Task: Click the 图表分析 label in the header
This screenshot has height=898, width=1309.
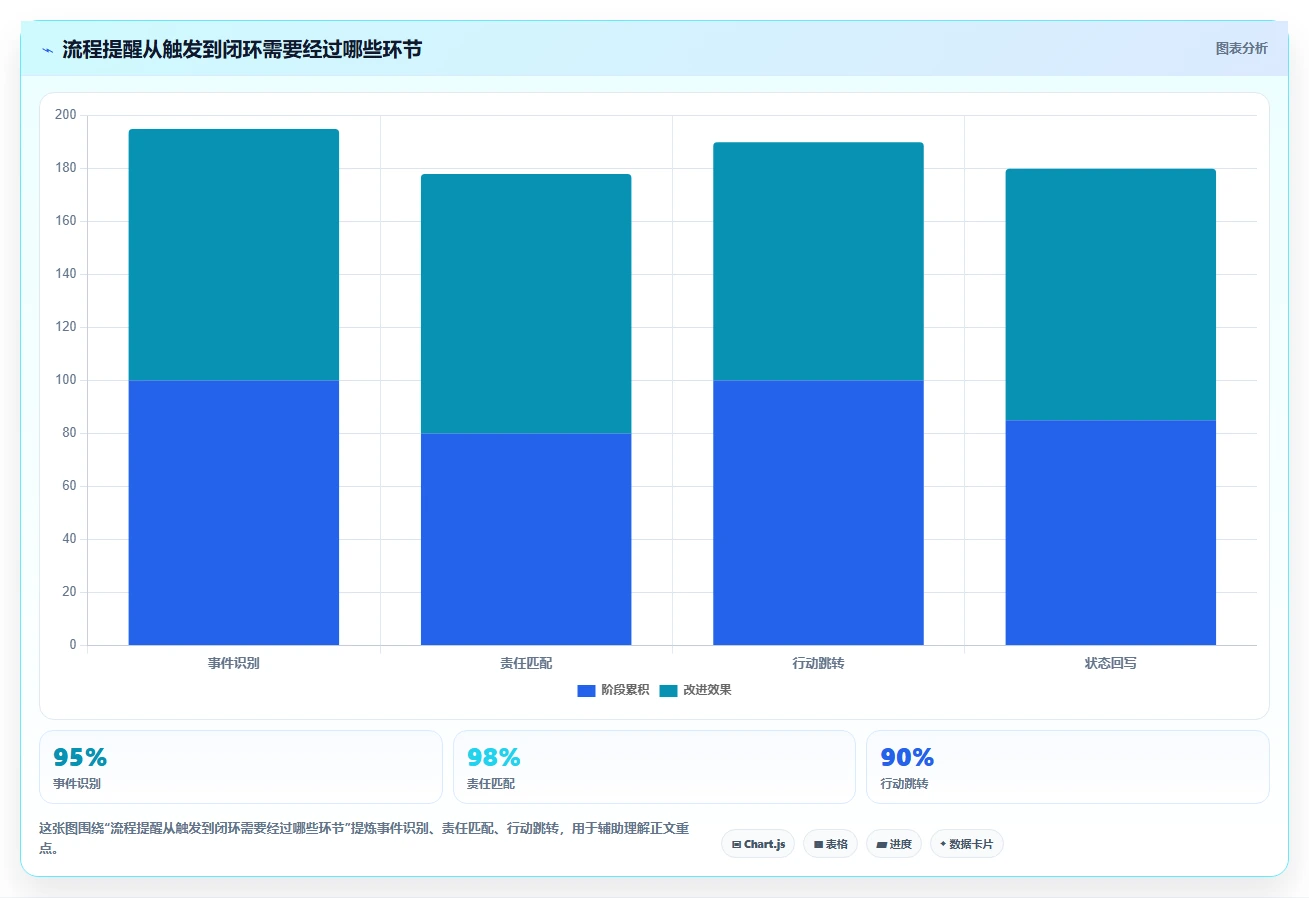Action: [x=1241, y=48]
